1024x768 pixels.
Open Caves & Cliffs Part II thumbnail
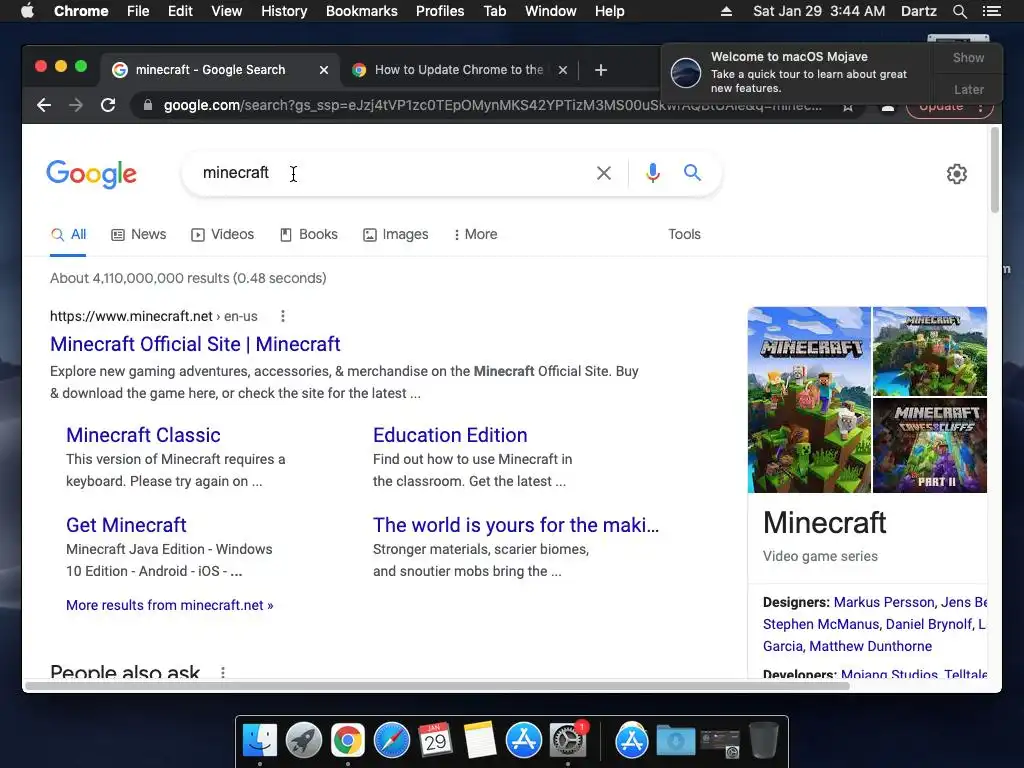pyautogui.click(x=929, y=445)
